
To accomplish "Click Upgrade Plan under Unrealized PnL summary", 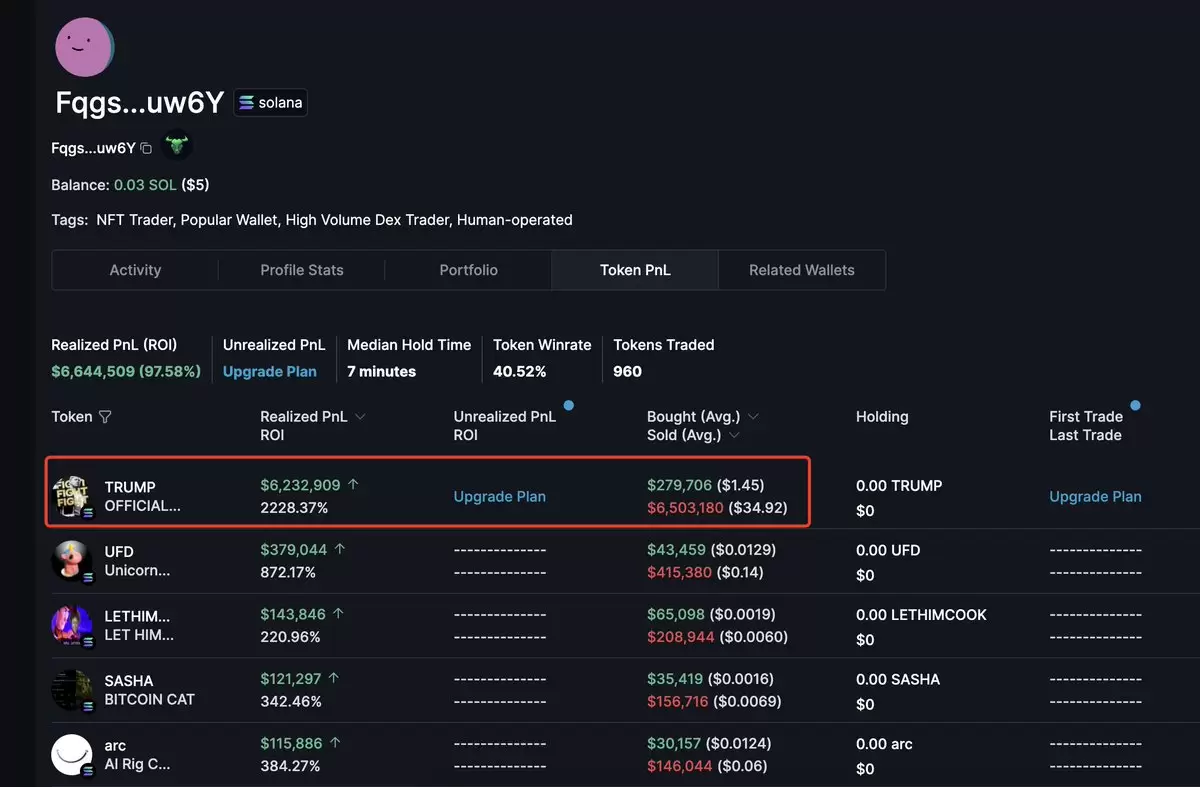I will click(270, 371).
